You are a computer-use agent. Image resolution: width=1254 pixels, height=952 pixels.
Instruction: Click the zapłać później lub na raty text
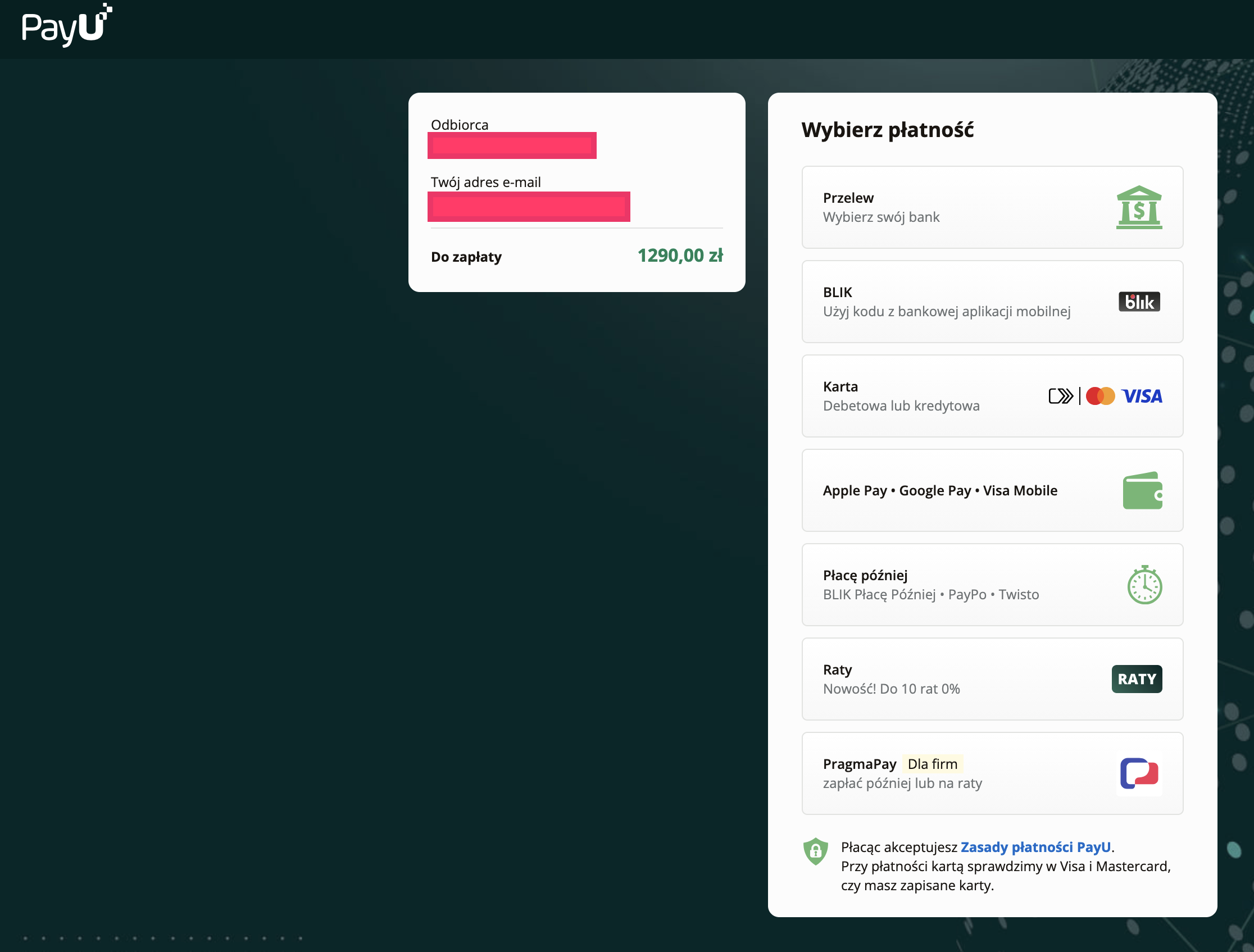(x=902, y=784)
